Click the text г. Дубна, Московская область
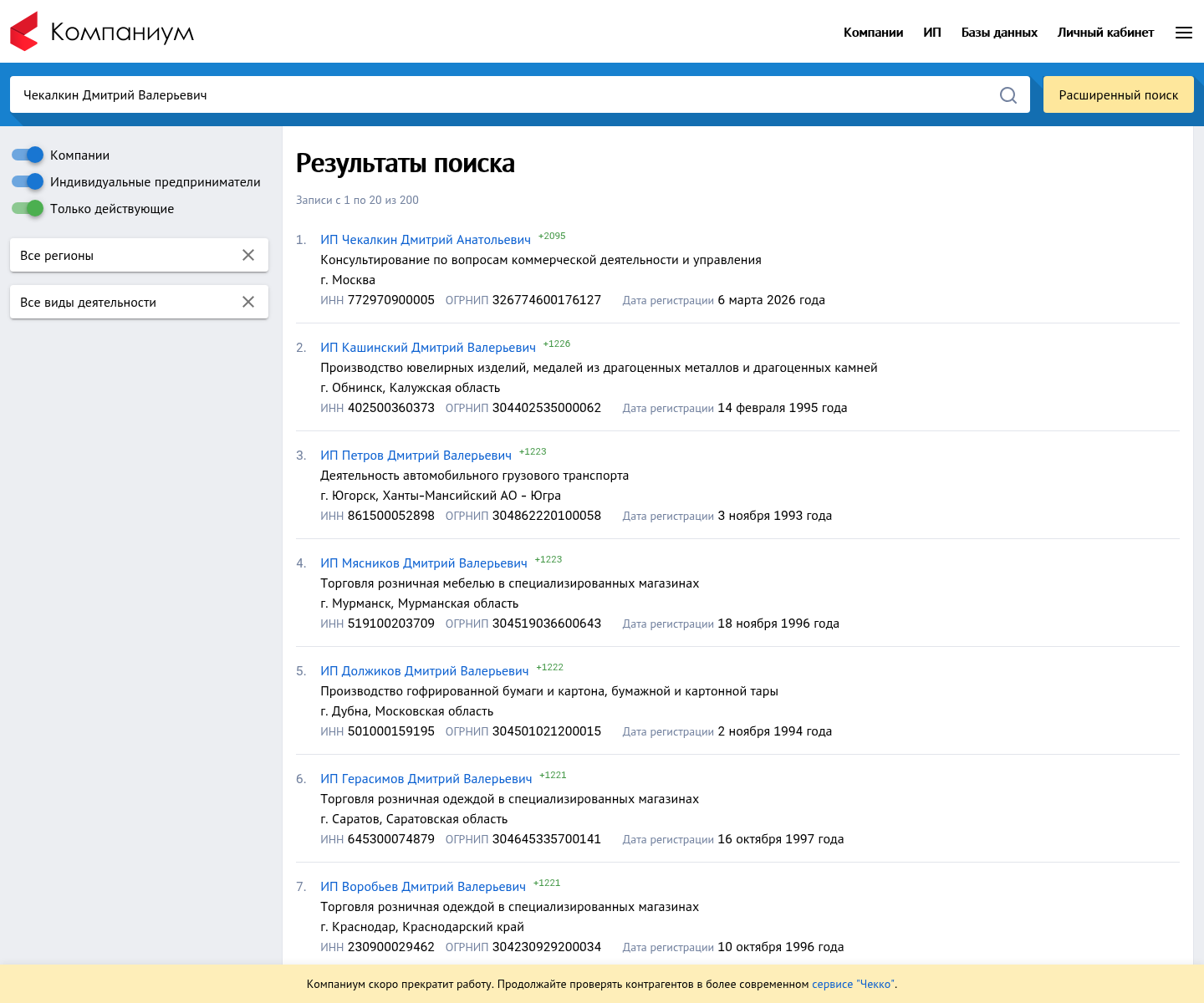This screenshot has width=1204, height=1003. click(407, 711)
